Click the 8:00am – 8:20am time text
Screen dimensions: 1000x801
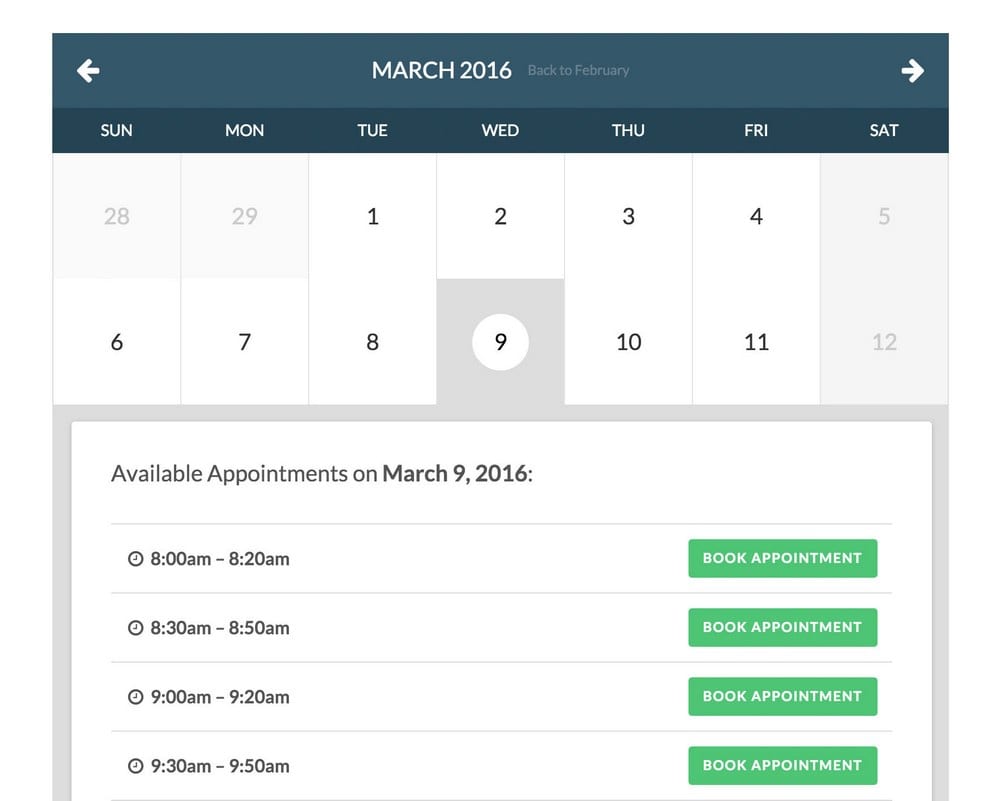click(220, 559)
